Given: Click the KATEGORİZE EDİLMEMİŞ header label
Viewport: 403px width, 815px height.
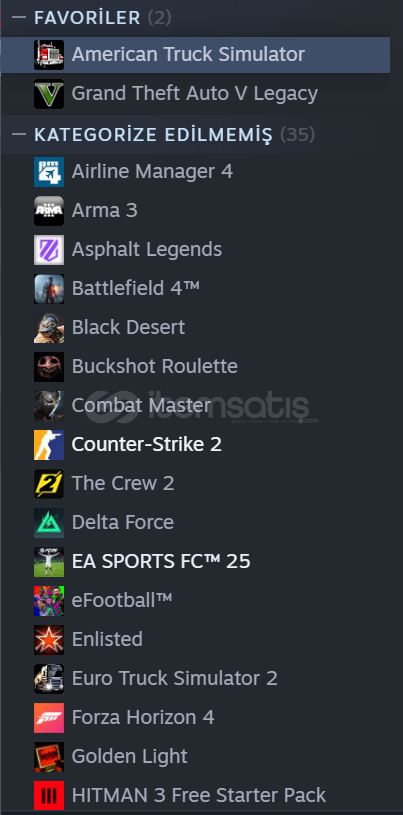Looking at the screenshot, I should tap(153, 135).
